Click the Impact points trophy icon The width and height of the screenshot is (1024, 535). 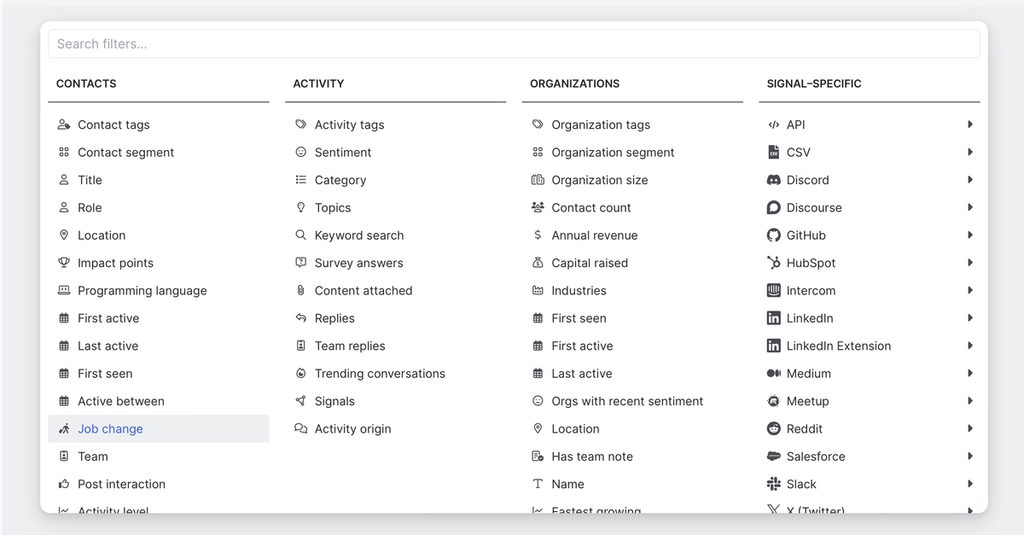tap(64, 263)
